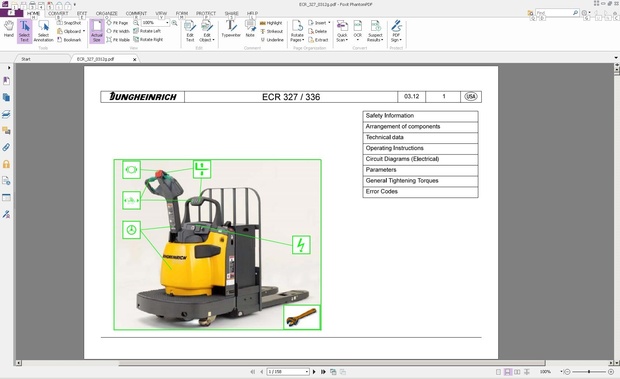Switch to the SHARE ribbon tab
This screenshot has height=379, width=620.
point(231,13)
